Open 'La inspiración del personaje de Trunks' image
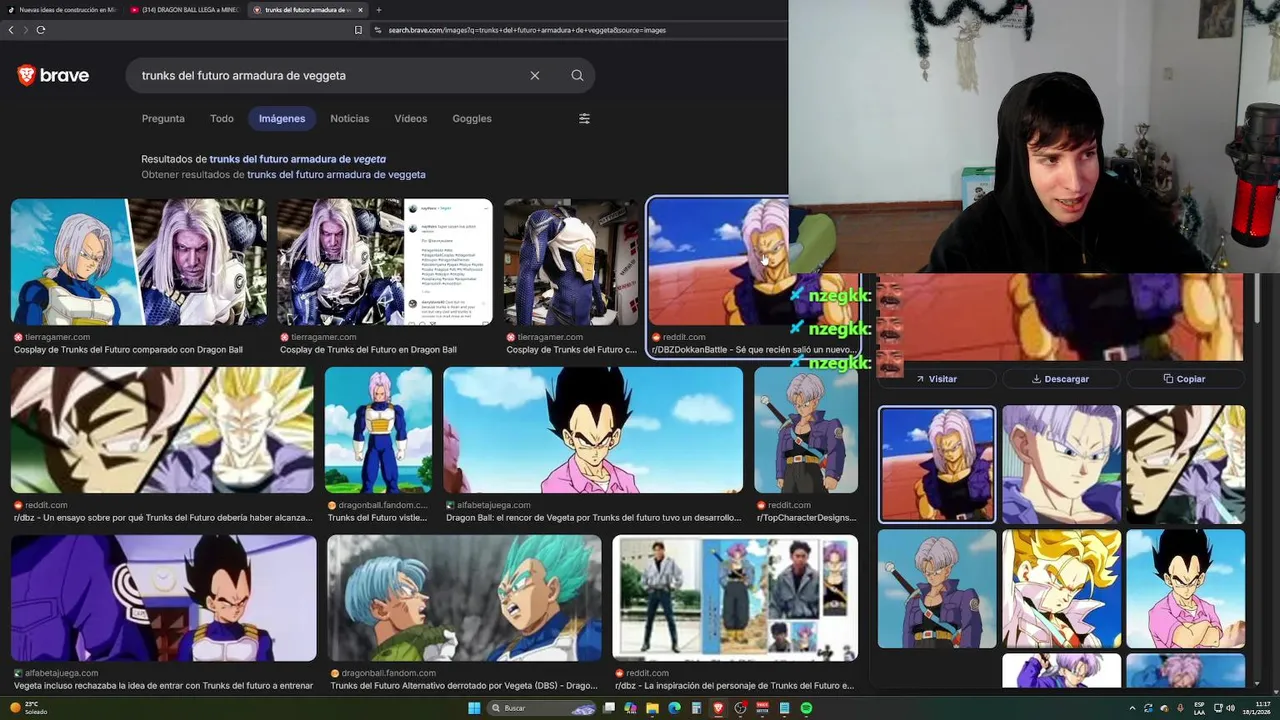Image resolution: width=1280 pixels, height=720 pixels. tap(735, 598)
